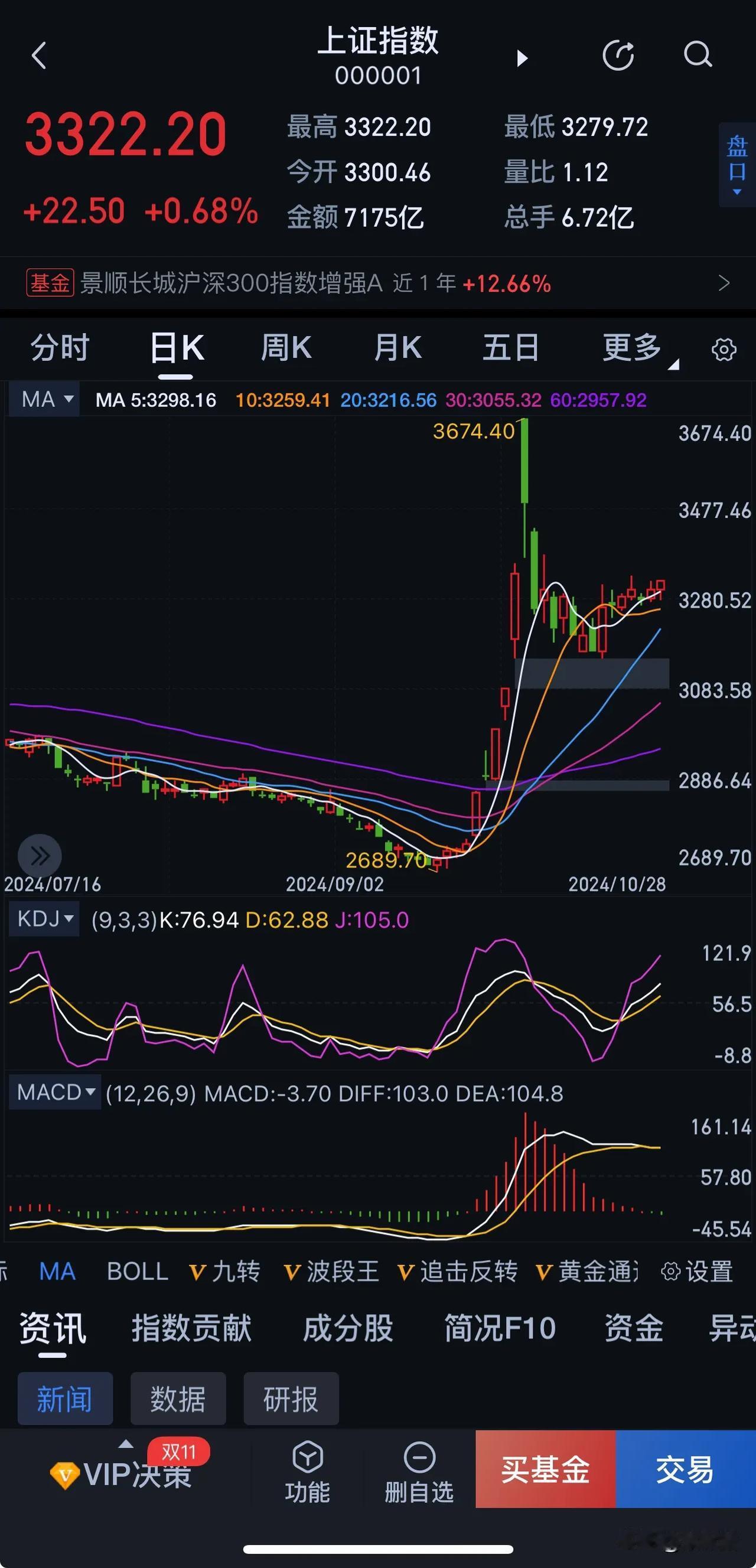The image size is (756, 1568).
Task: Enable 追击反转 VIP indicator
Action: [x=458, y=1272]
